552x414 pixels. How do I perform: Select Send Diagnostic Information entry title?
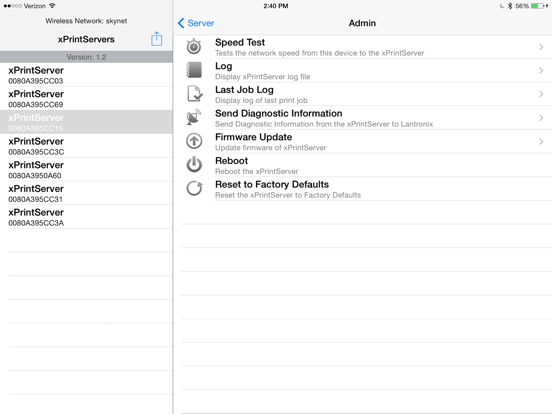(x=278, y=113)
